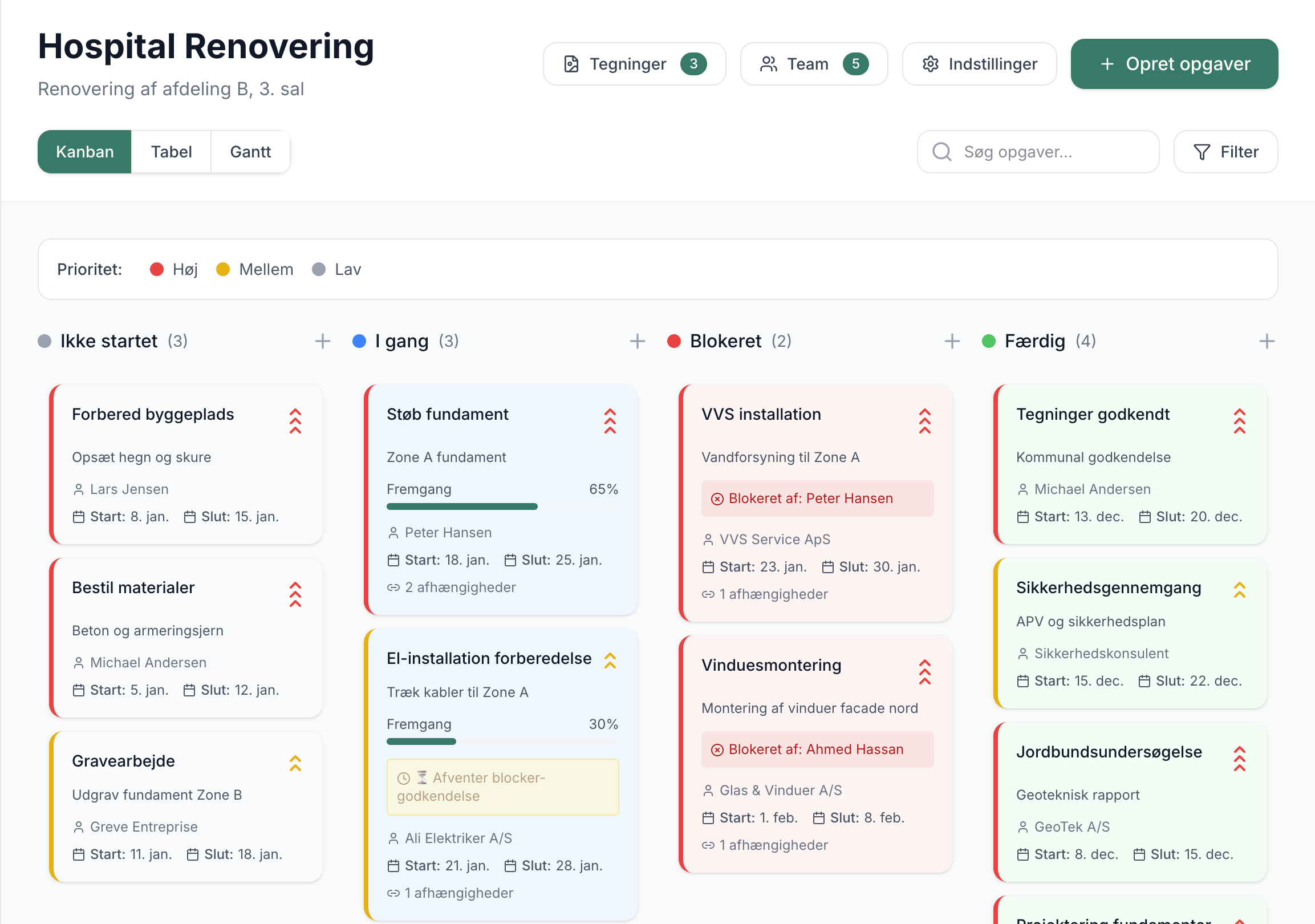Viewport: 1315px width, 924px height.
Task: Click link icon for 2 afhængigheder
Action: coord(393,587)
